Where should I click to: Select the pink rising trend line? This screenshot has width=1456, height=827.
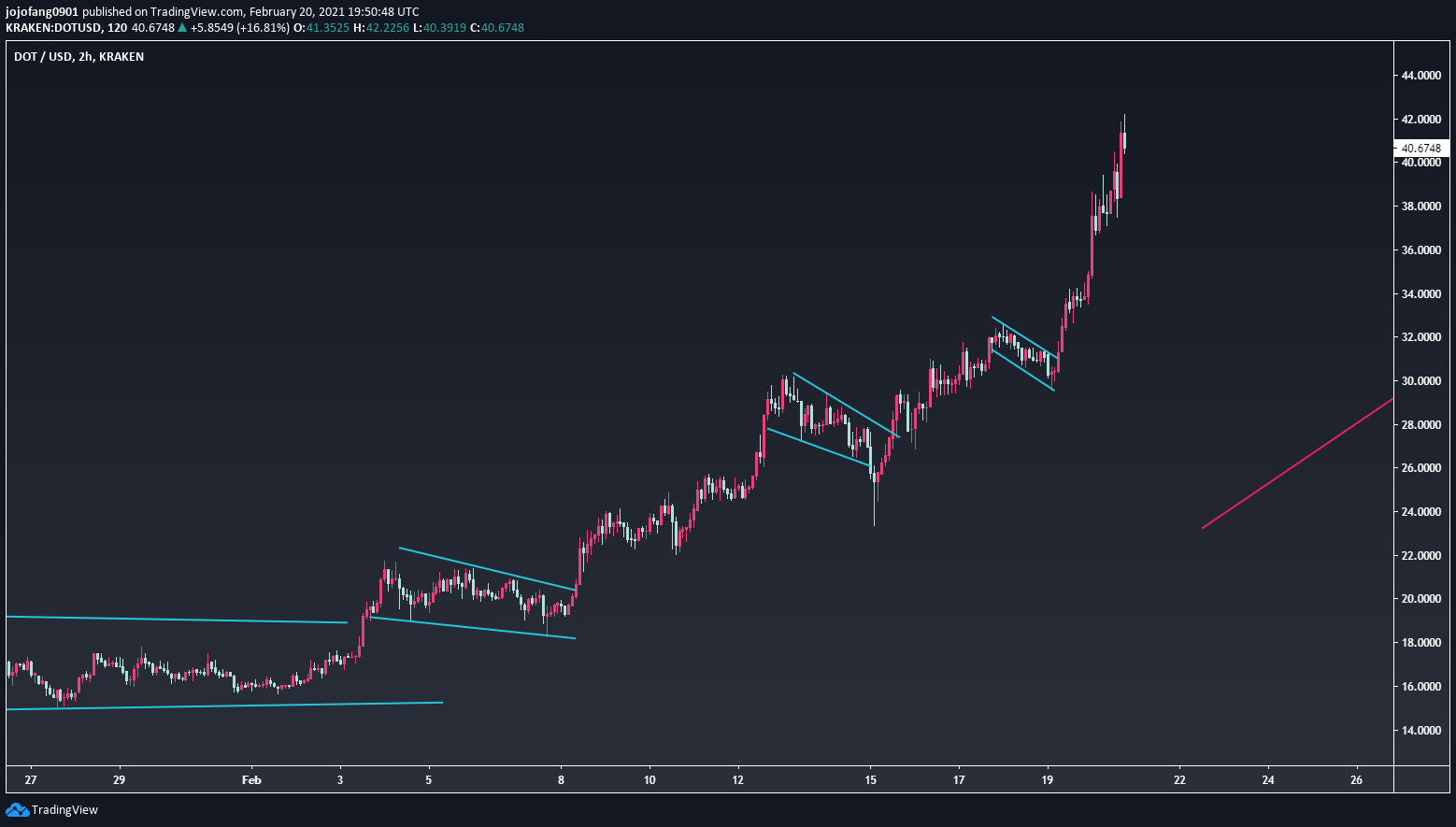(x=1297, y=463)
